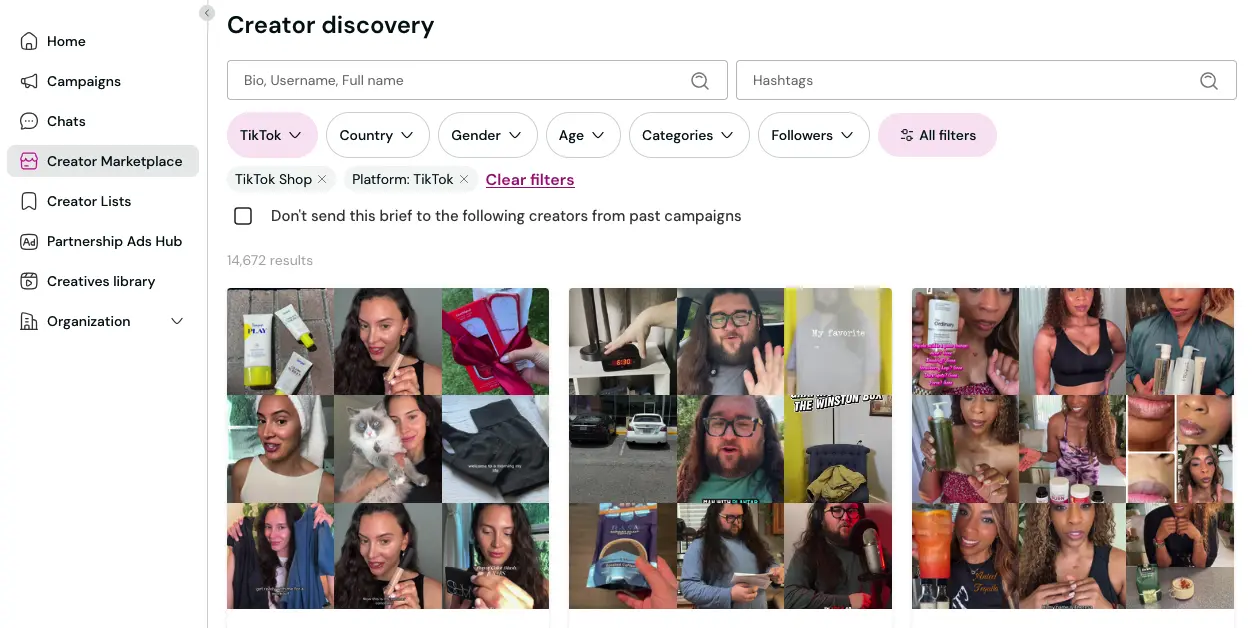The width and height of the screenshot is (1255, 628).
Task: Open Partnership Ads Hub via its Ad icon
Action: click(x=27, y=241)
